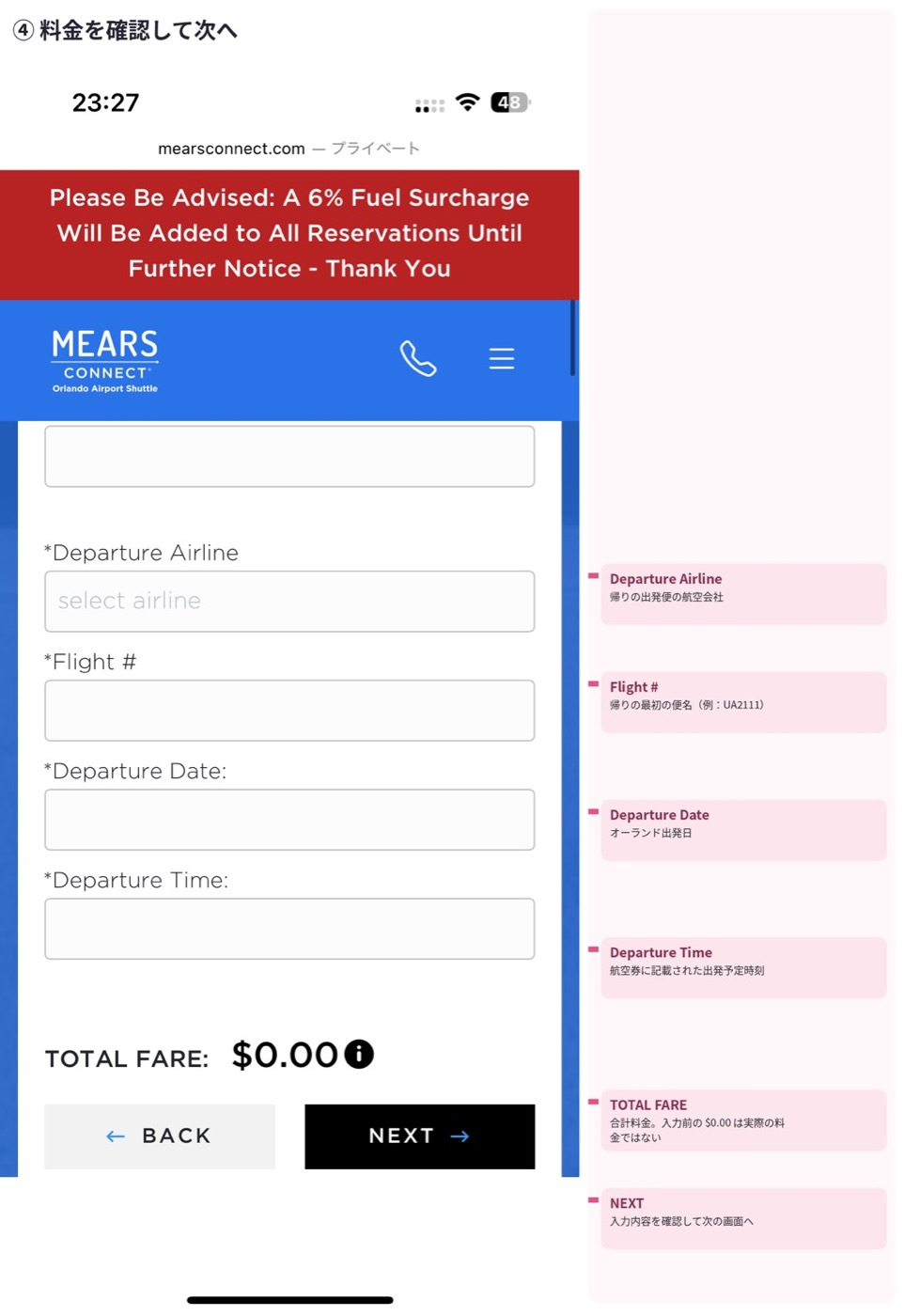Click the left arrow inside BACK button

116,1136
